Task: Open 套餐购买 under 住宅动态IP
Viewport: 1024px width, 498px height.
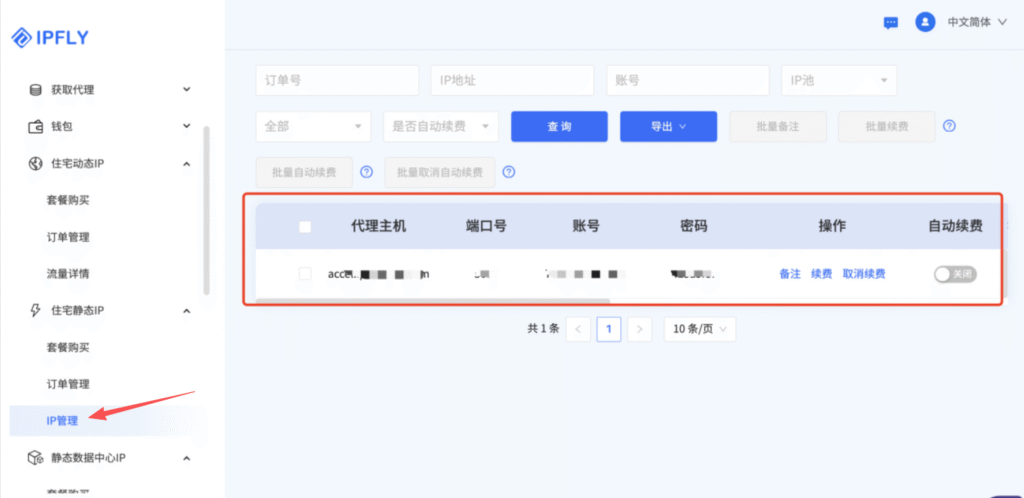Action: point(68,200)
